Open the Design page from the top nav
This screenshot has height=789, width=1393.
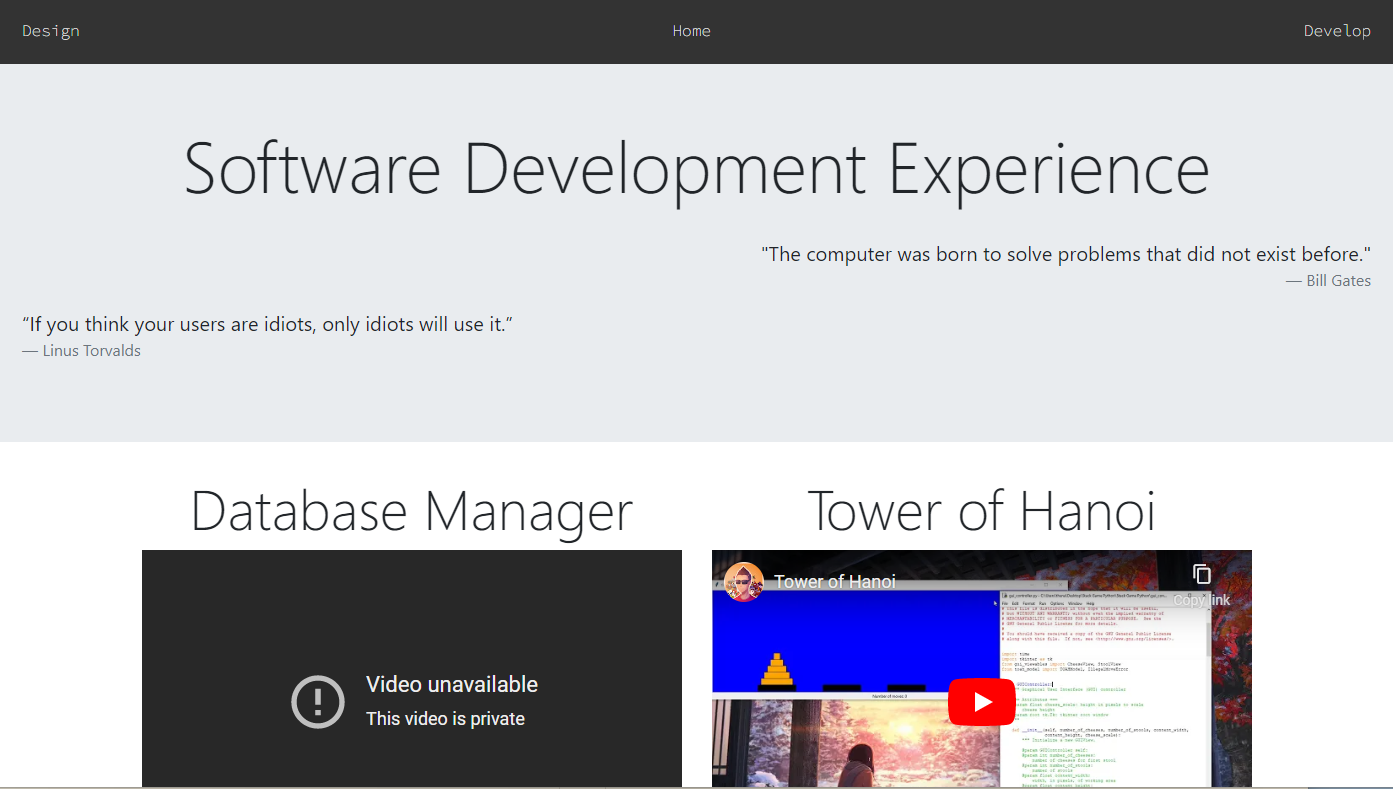point(50,31)
